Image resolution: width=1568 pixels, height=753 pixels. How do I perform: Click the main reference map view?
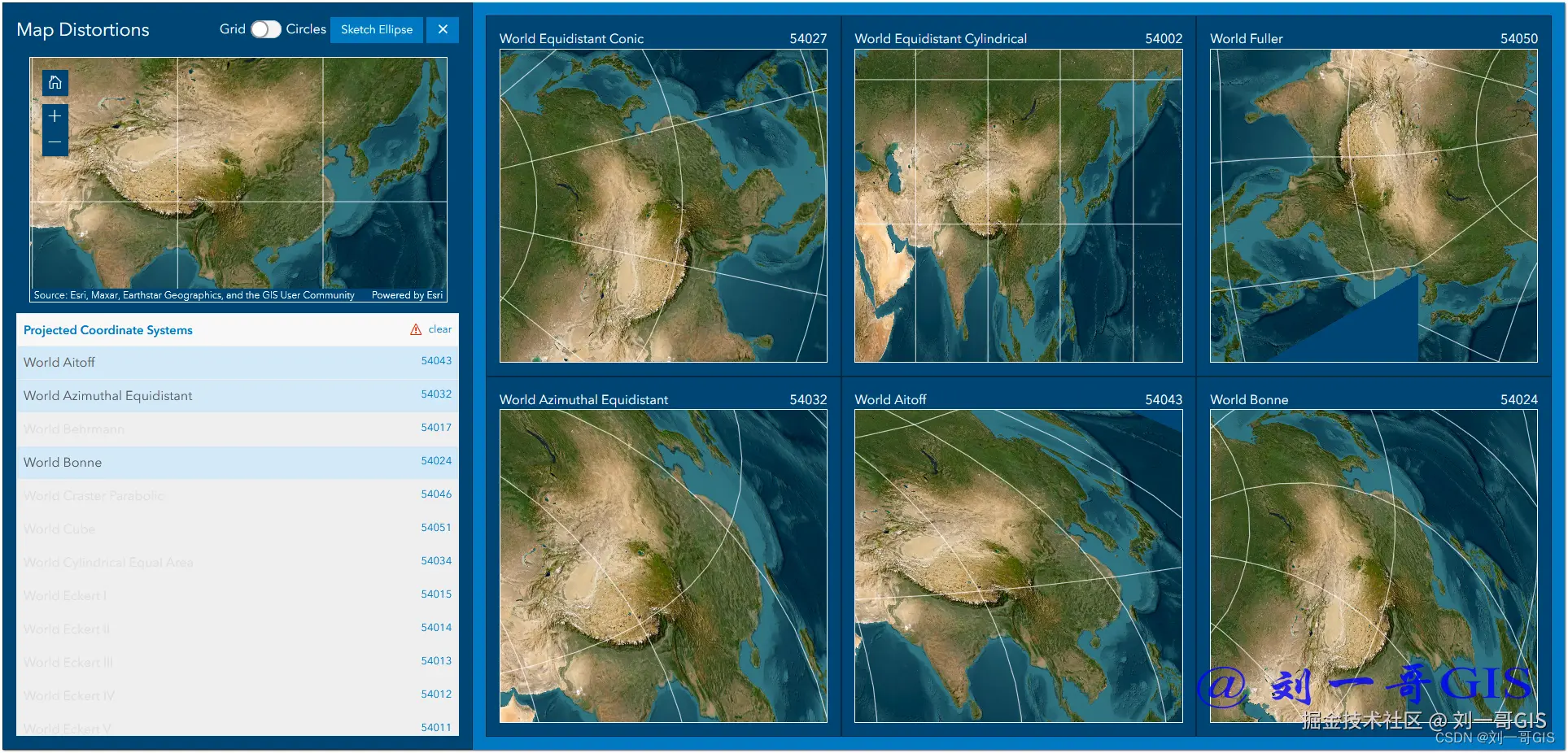point(238,180)
